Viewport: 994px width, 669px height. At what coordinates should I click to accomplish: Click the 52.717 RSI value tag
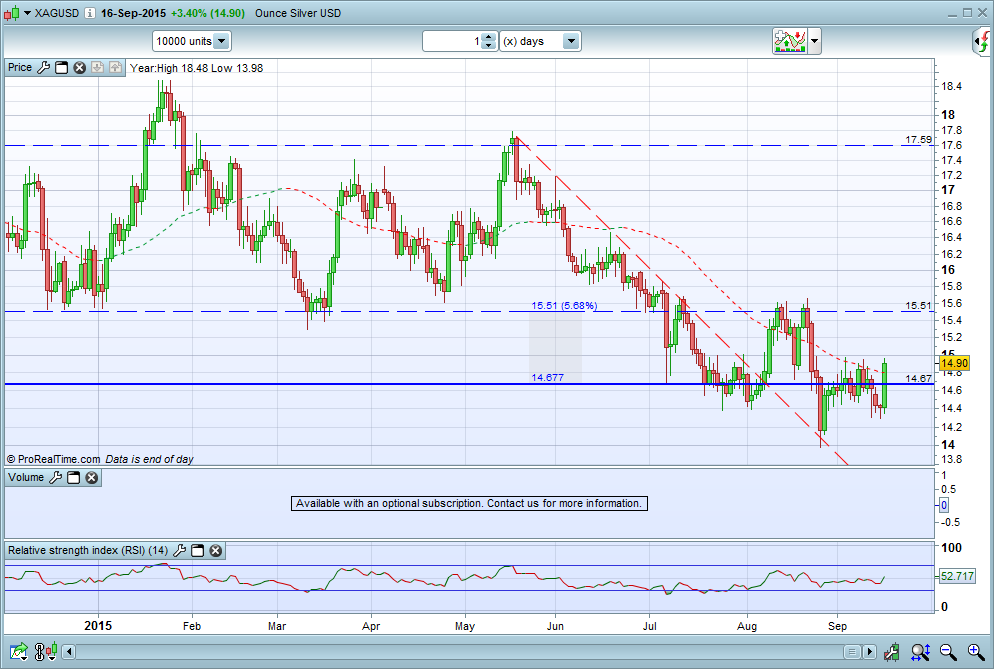click(957, 576)
